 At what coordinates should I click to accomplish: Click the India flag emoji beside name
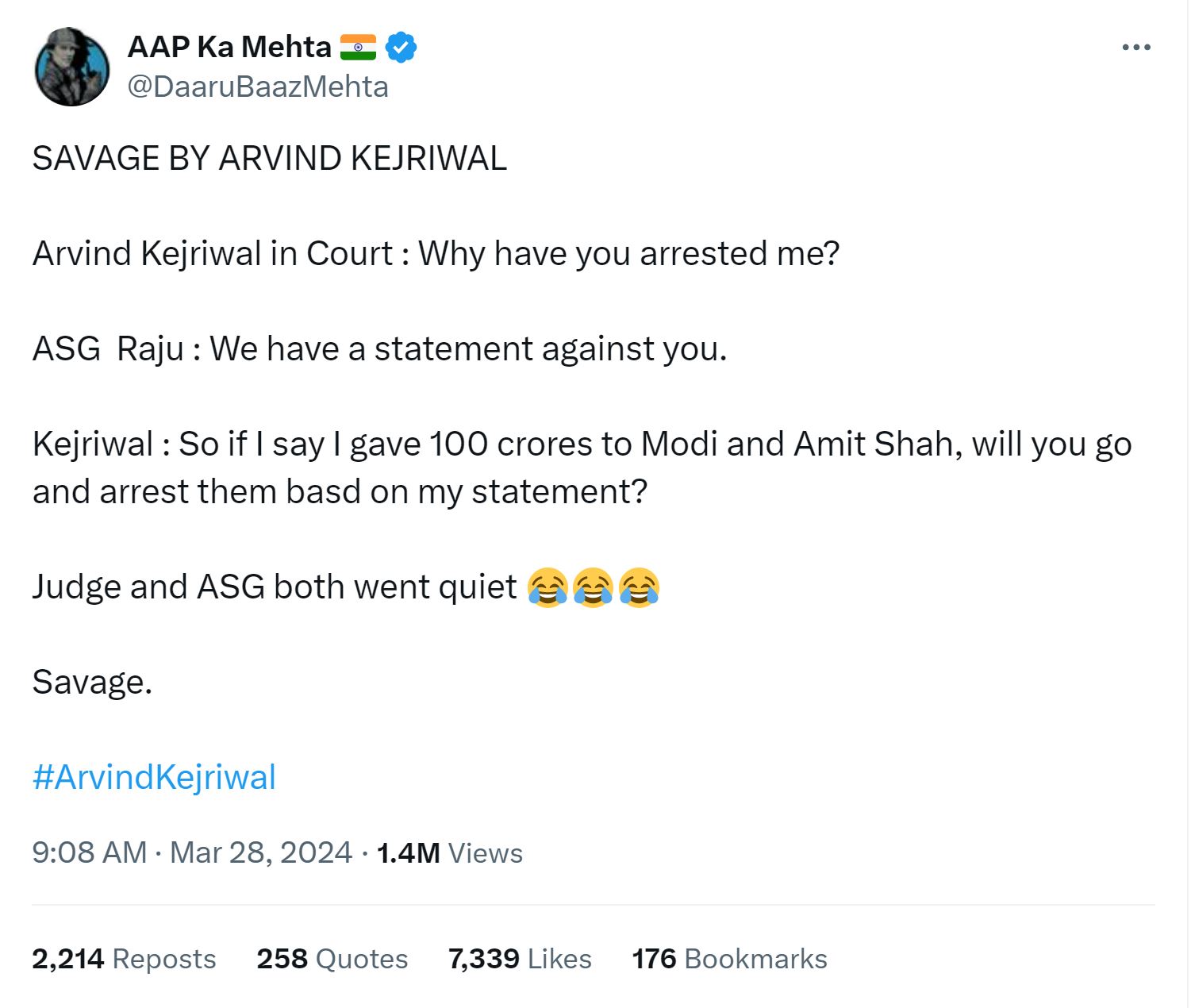click(x=358, y=48)
